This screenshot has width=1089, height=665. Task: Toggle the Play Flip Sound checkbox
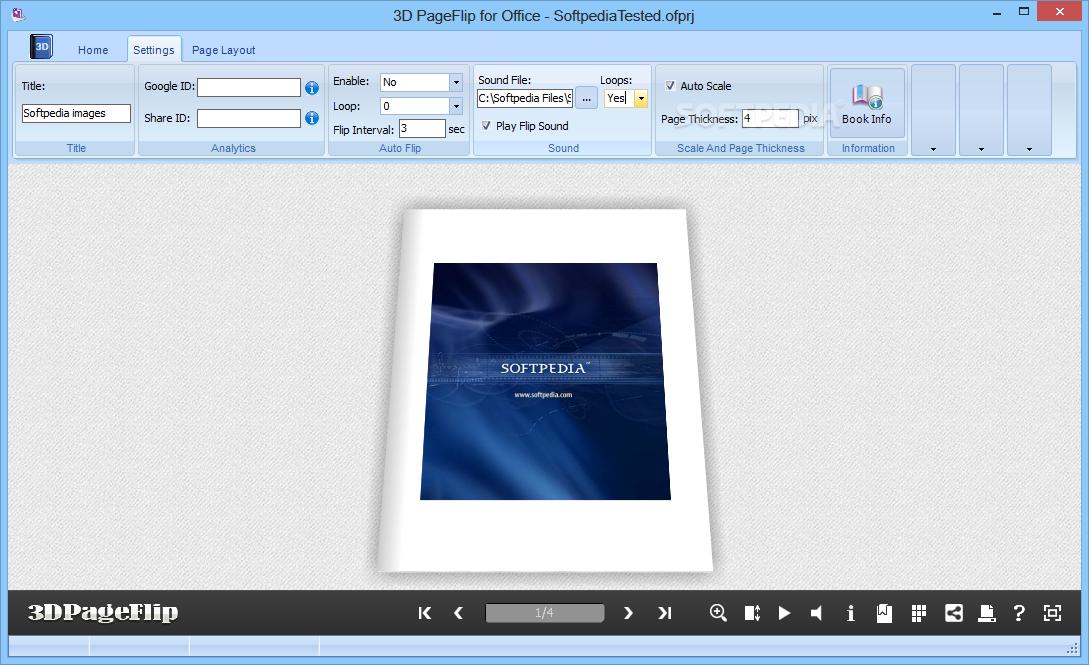click(486, 126)
